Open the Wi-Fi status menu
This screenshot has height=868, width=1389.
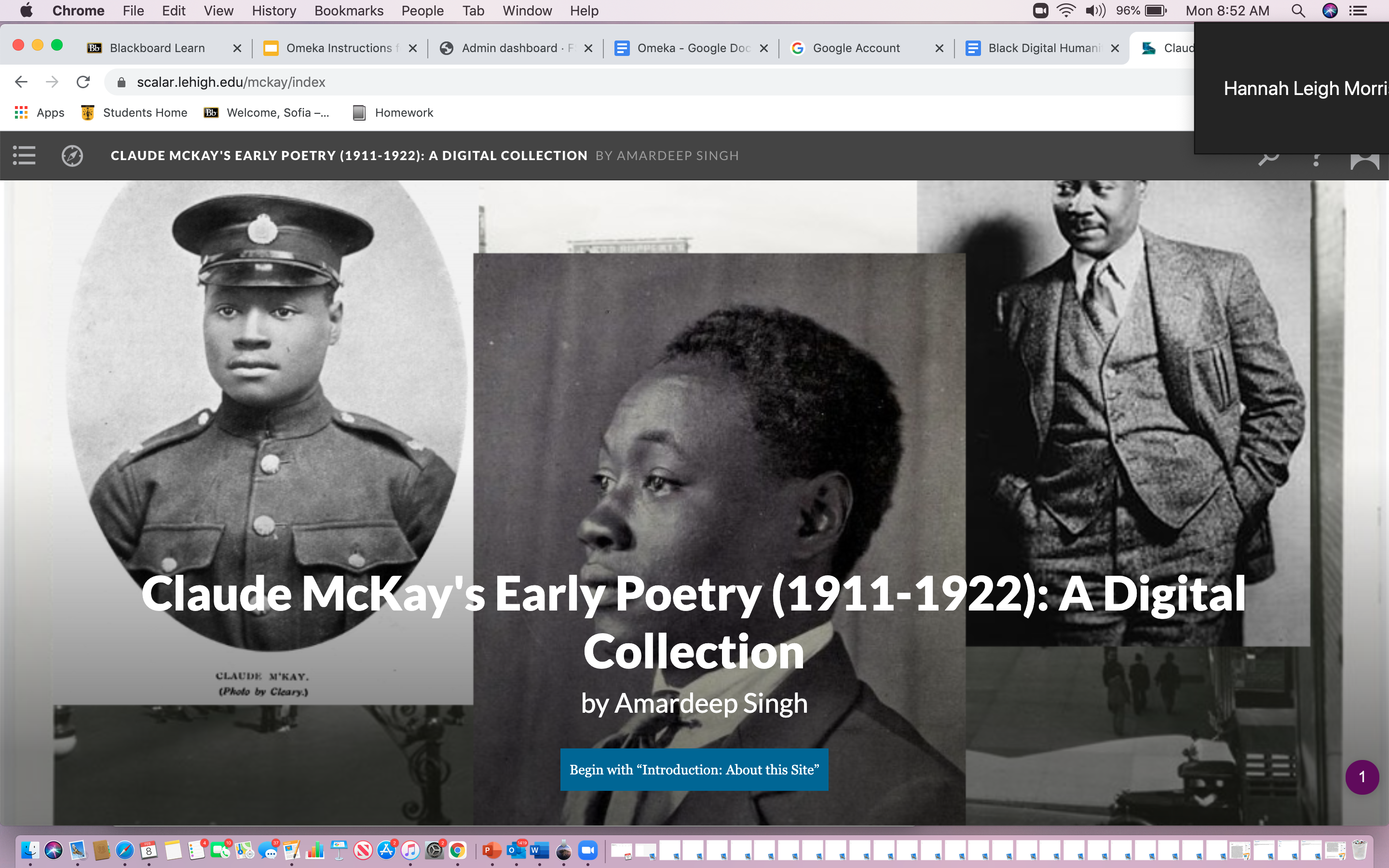[x=1066, y=10]
